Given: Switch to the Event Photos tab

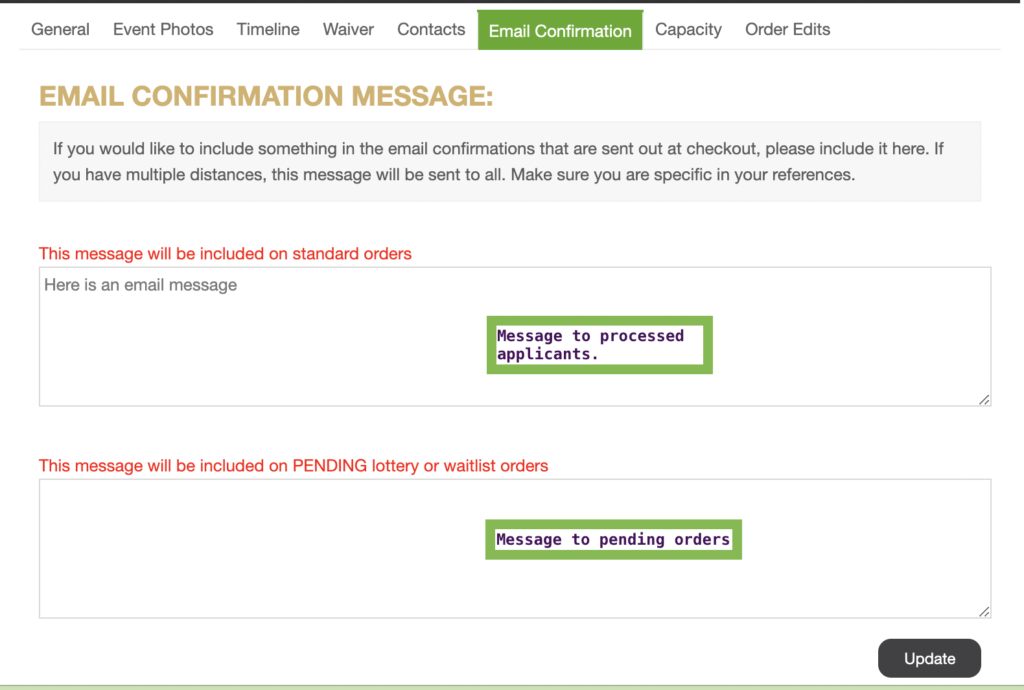Looking at the screenshot, I should point(163,29).
